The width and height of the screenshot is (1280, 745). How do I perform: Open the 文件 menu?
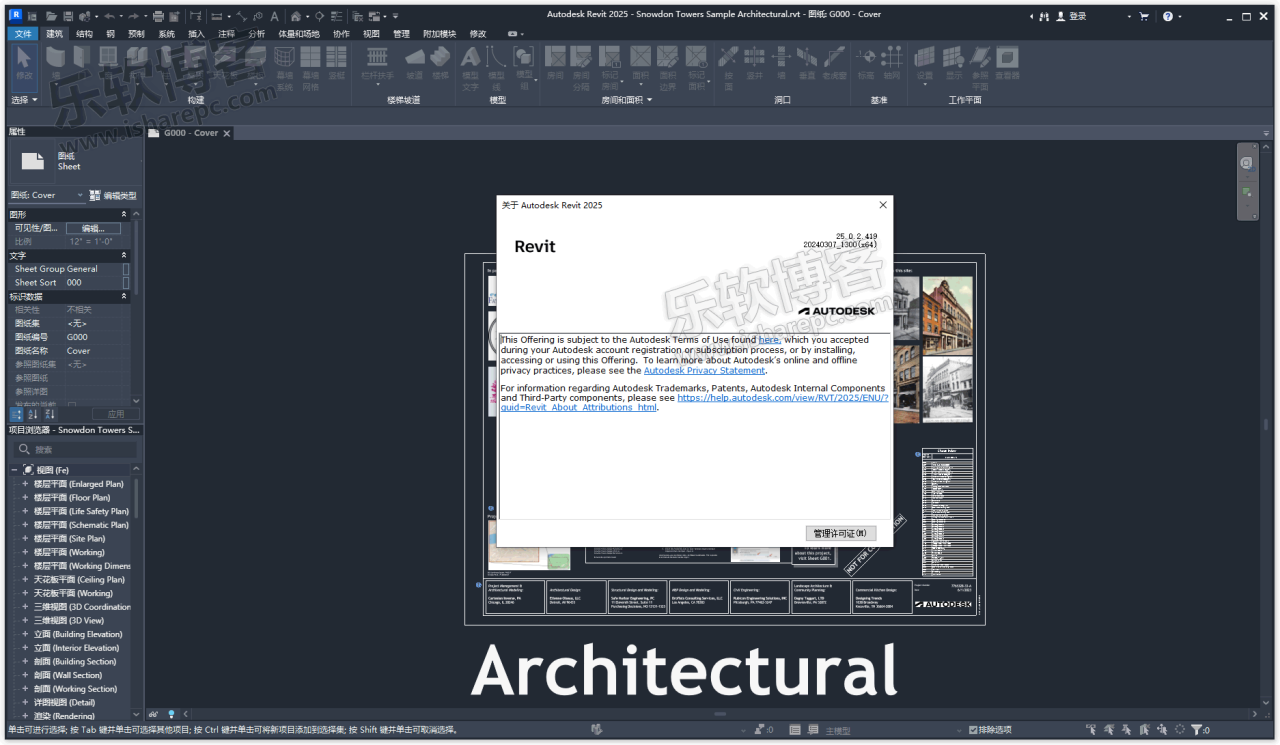(22, 32)
